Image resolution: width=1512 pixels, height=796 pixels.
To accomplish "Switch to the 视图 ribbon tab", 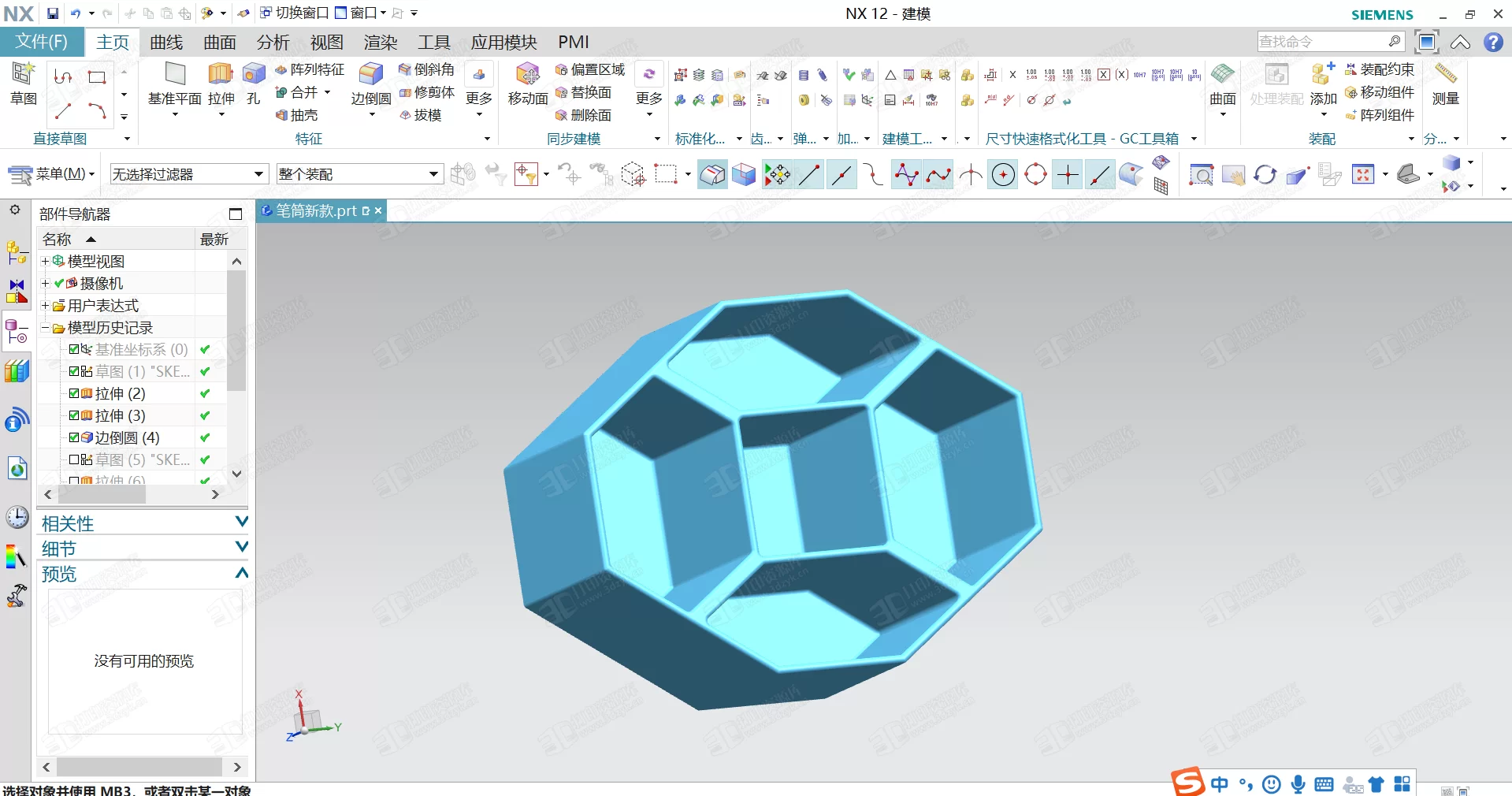I will point(327,42).
